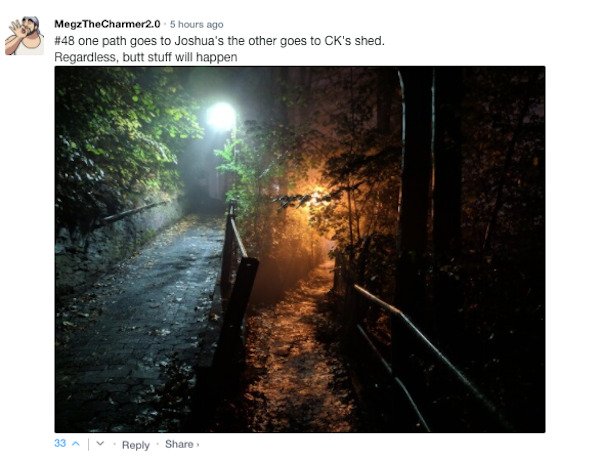This screenshot has height=461, width=600.
Task: Click the small arrow beside Share
Action: [197, 445]
